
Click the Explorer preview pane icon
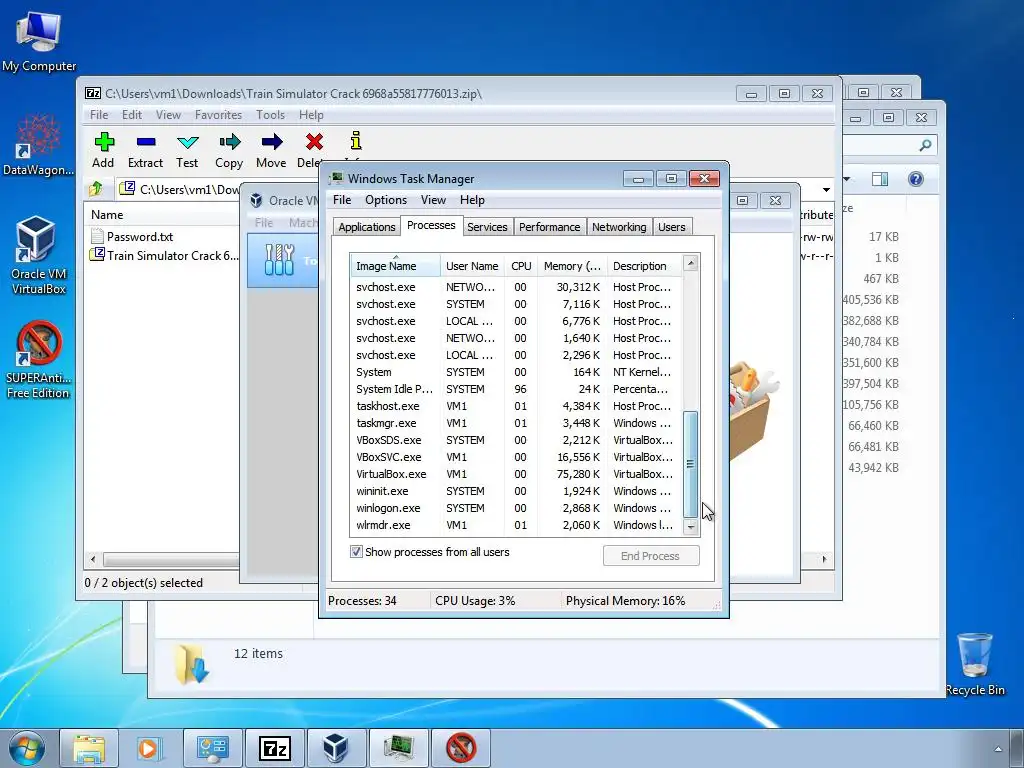pos(880,179)
